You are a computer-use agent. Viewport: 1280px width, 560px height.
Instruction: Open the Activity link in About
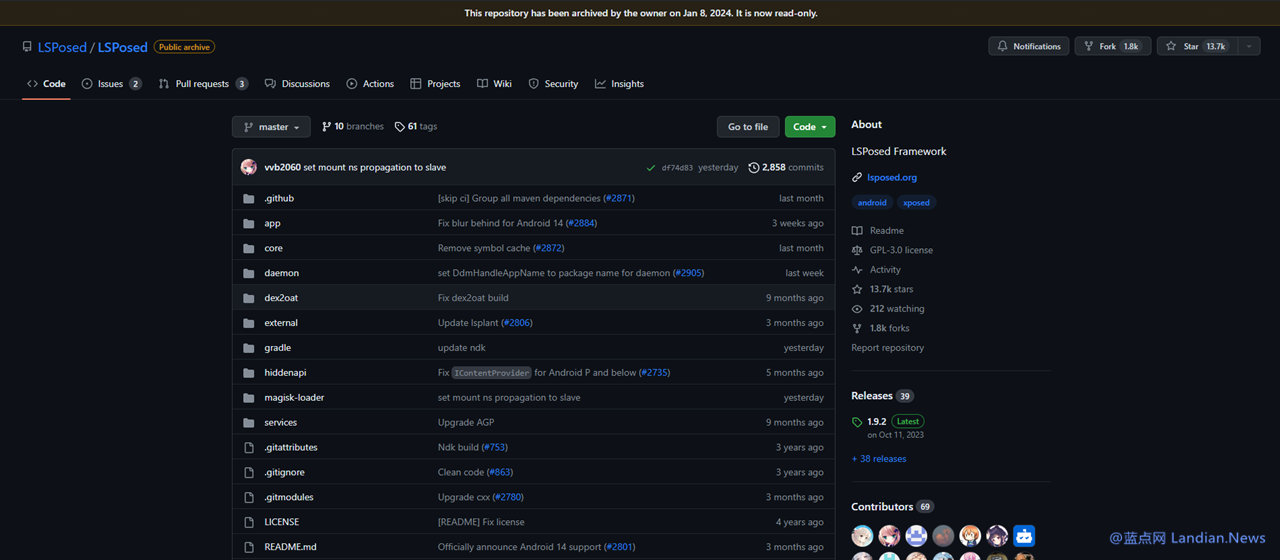pyautogui.click(x=876, y=270)
